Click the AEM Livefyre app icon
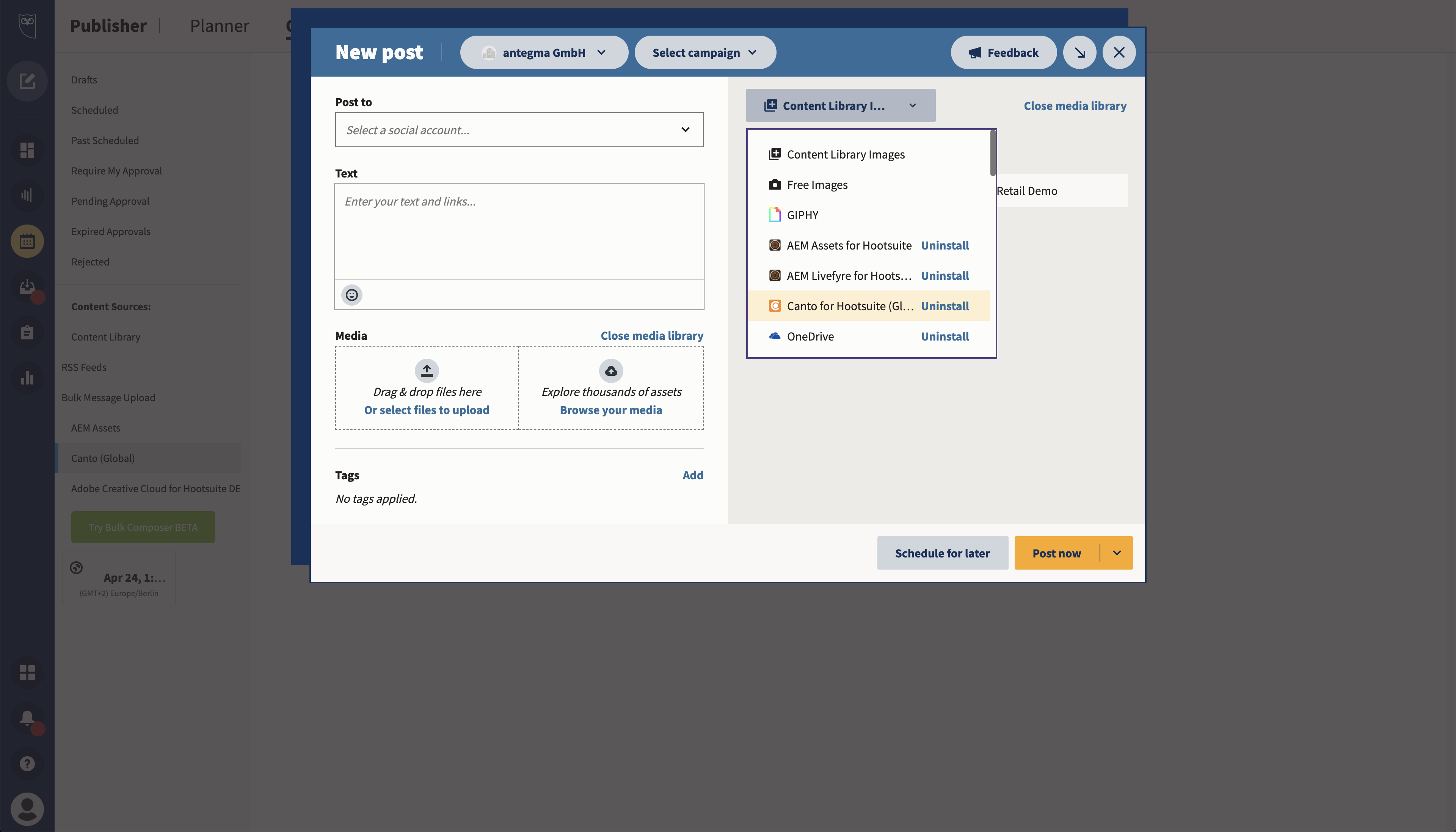This screenshot has width=1456, height=832. pyautogui.click(x=775, y=275)
